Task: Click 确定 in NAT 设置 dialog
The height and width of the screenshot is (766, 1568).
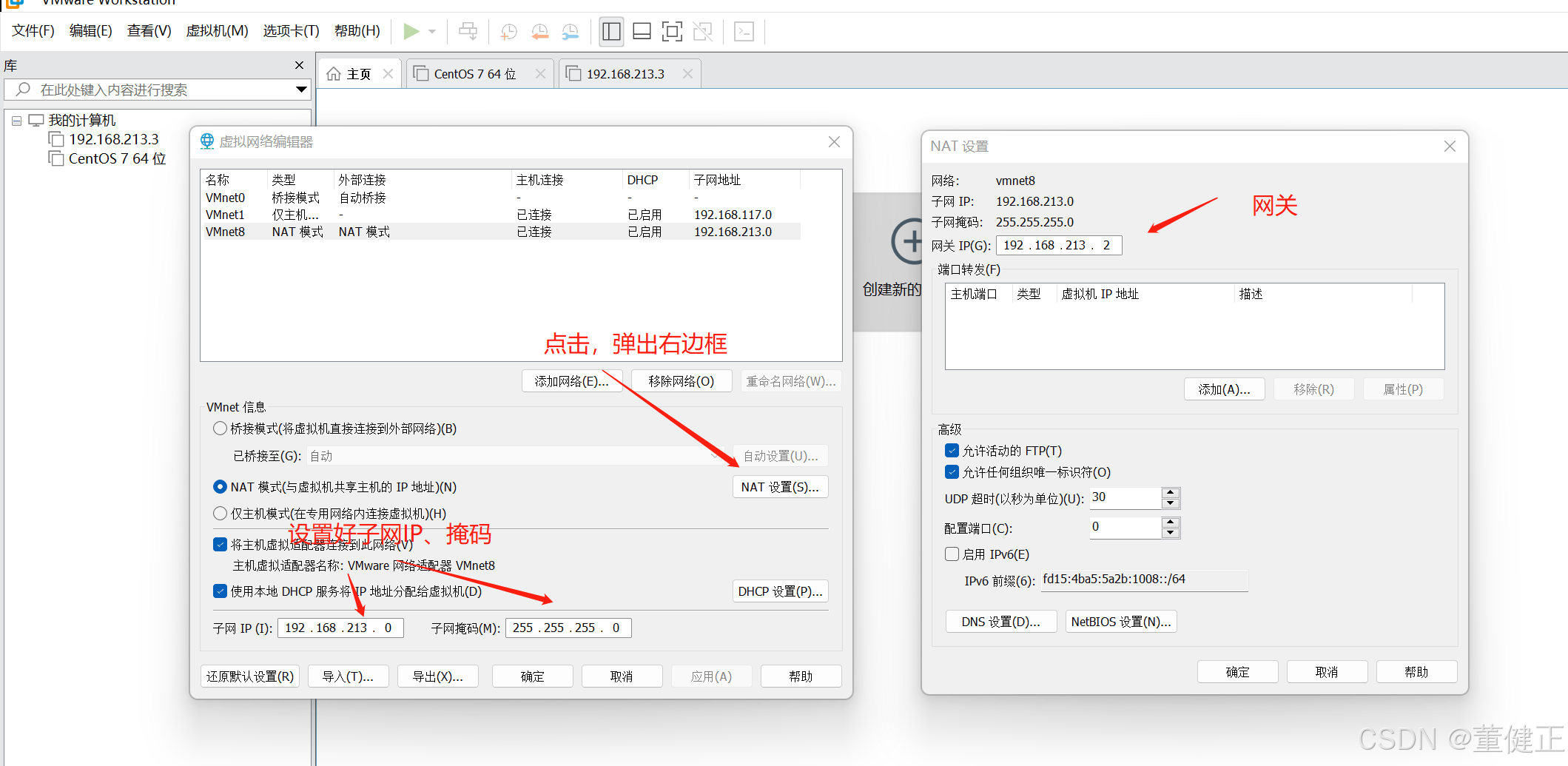Action: pyautogui.click(x=1237, y=672)
